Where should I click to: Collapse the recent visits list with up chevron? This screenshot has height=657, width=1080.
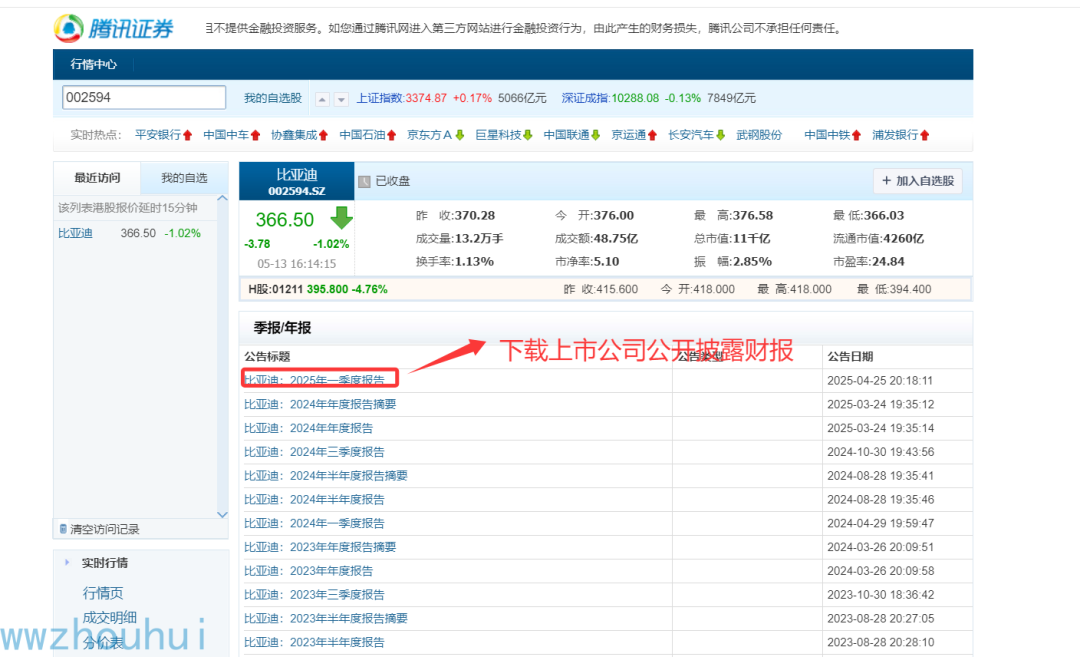[x=222, y=198]
